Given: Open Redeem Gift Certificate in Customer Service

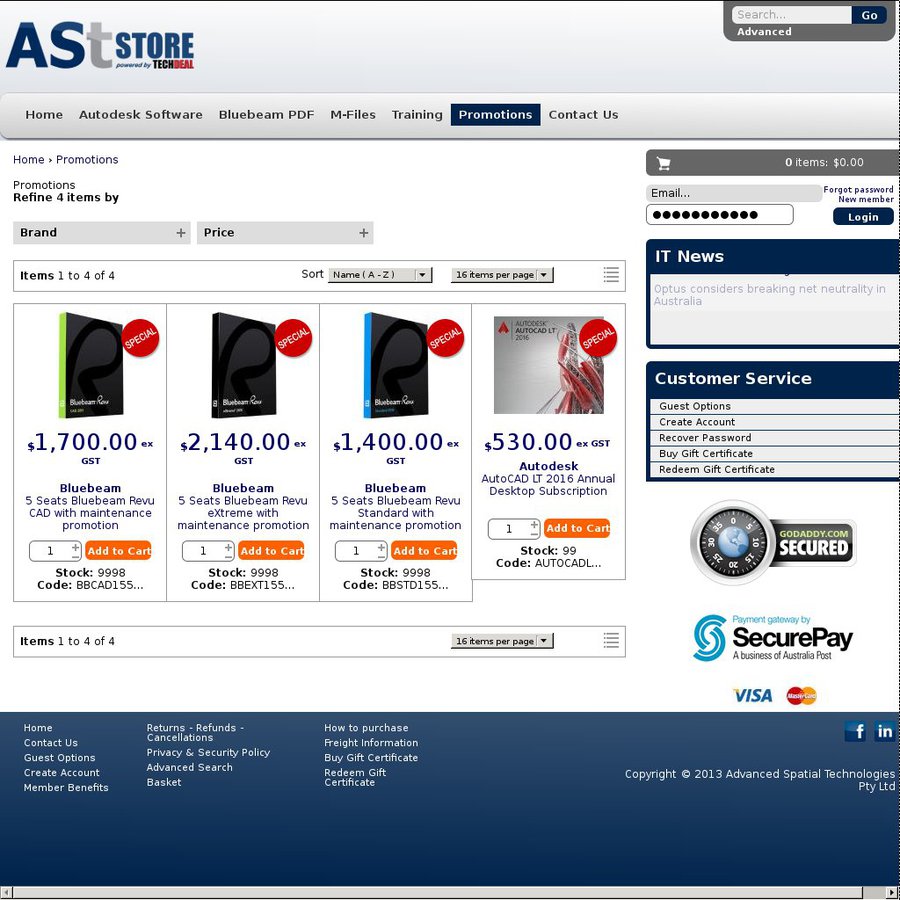Looking at the screenshot, I should [716, 469].
